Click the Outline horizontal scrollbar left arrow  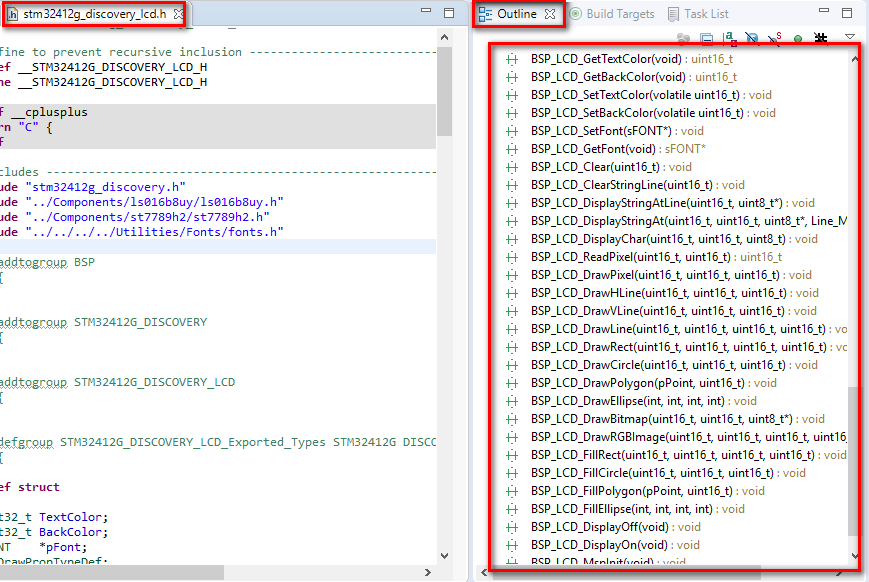pyautogui.click(x=484, y=573)
